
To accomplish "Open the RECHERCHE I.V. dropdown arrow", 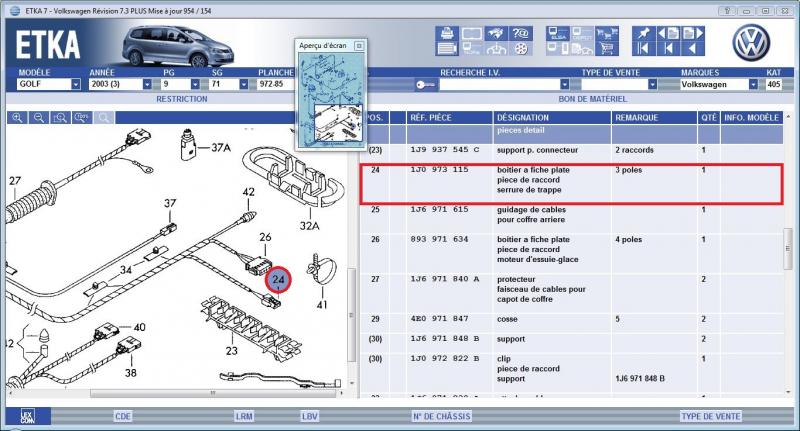I will 564,84.
